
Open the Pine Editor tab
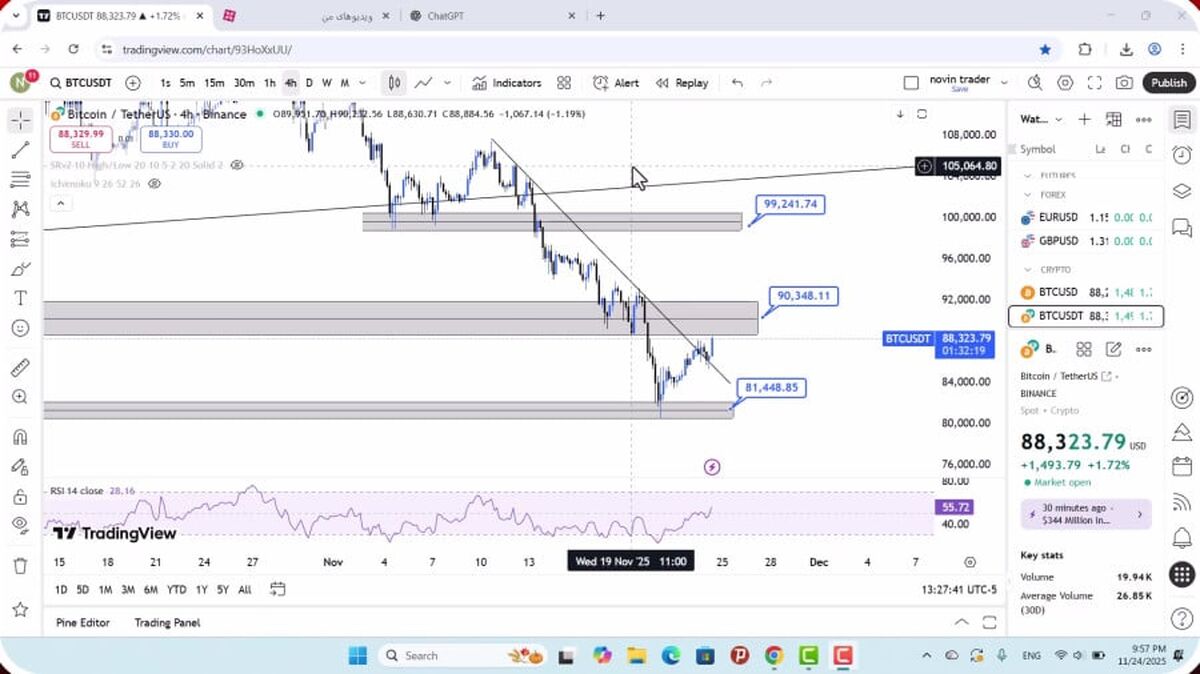(83, 622)
